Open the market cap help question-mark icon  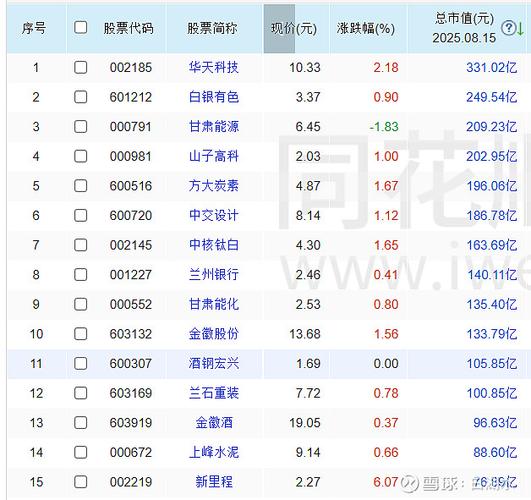coord(508,28)
